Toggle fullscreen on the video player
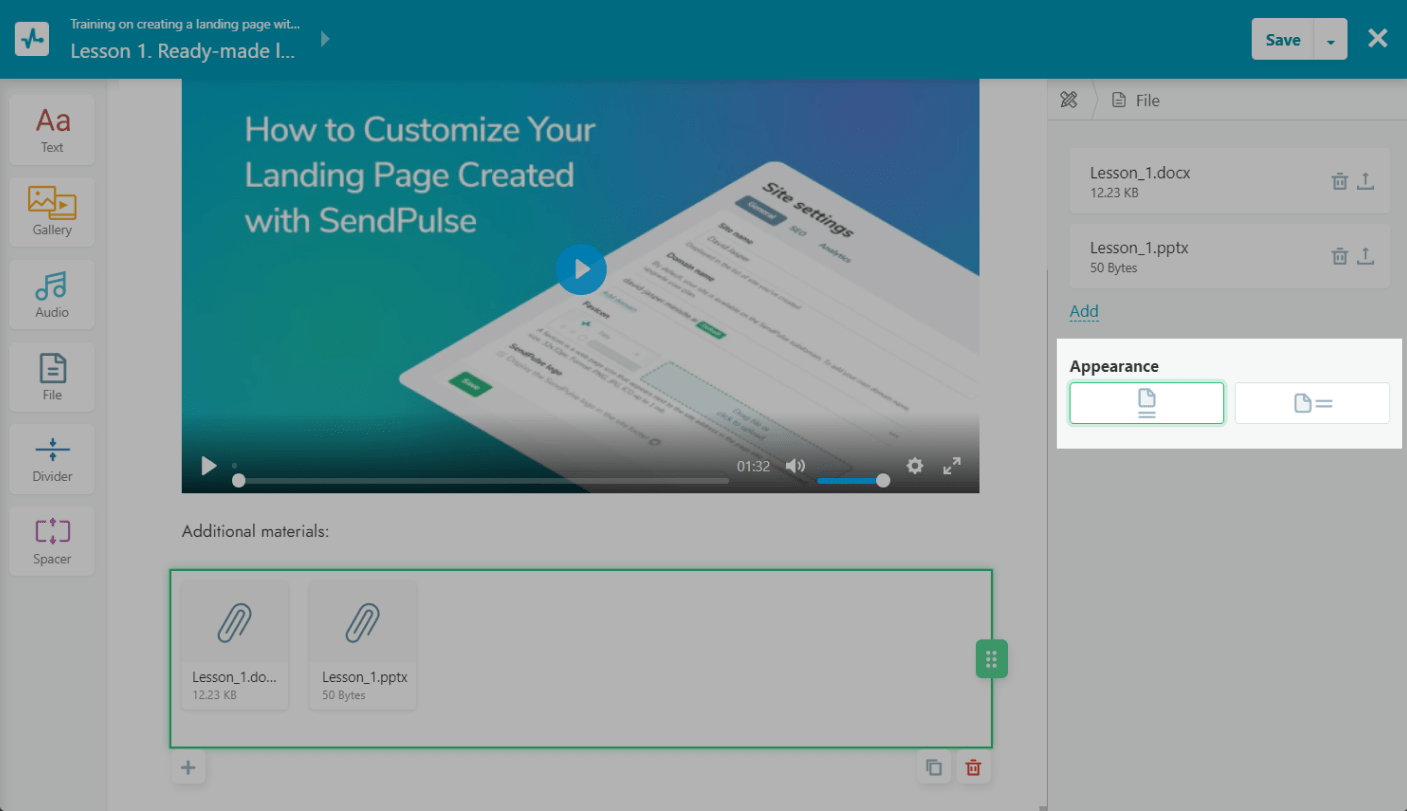Viewport: 1407px width, 811px height. [x=952, y=466]
